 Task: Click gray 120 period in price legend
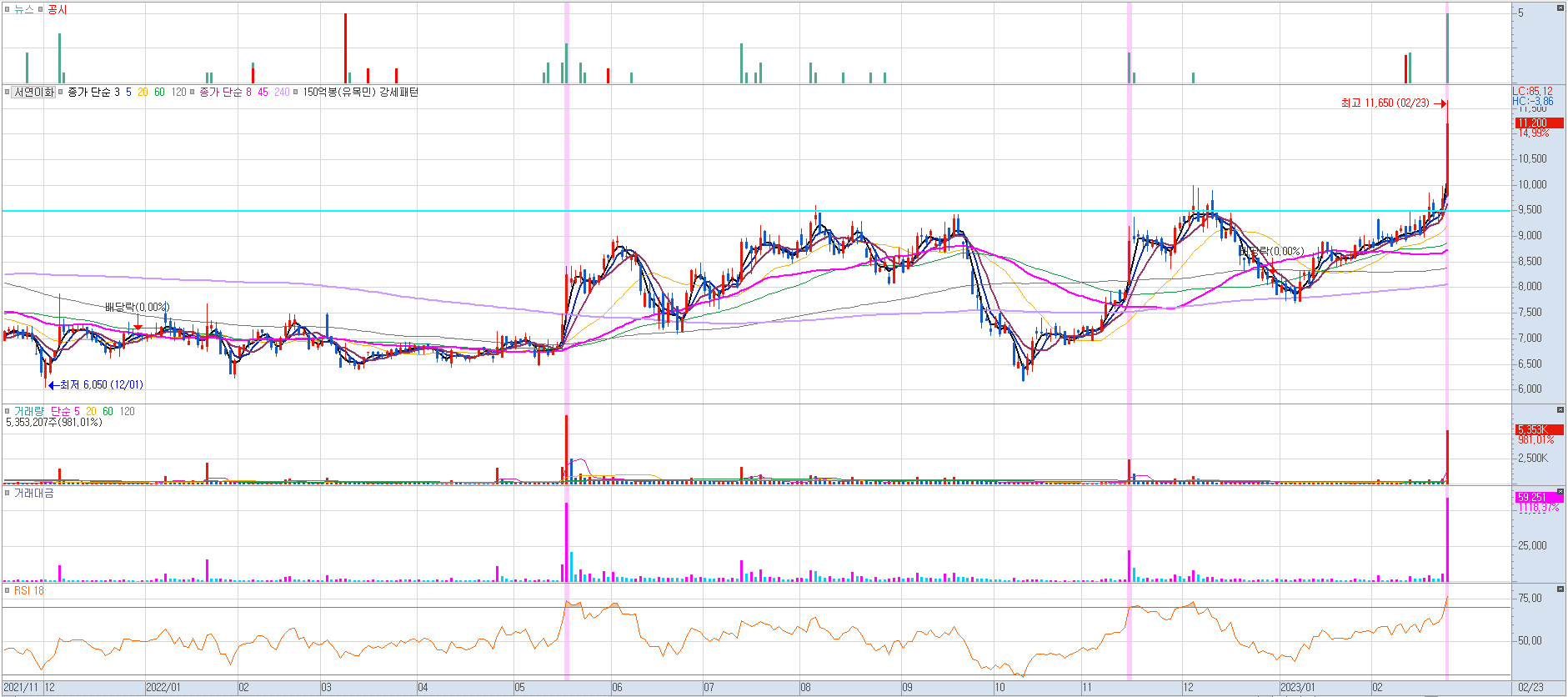pyautogui.click(x=179, y=92)
